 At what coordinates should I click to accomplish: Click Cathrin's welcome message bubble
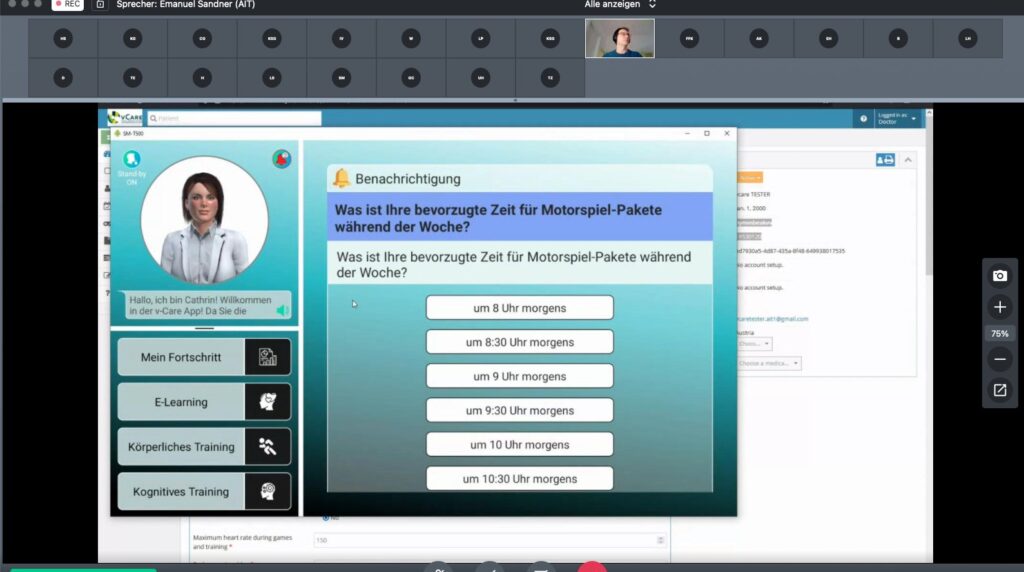pos(208,306)
